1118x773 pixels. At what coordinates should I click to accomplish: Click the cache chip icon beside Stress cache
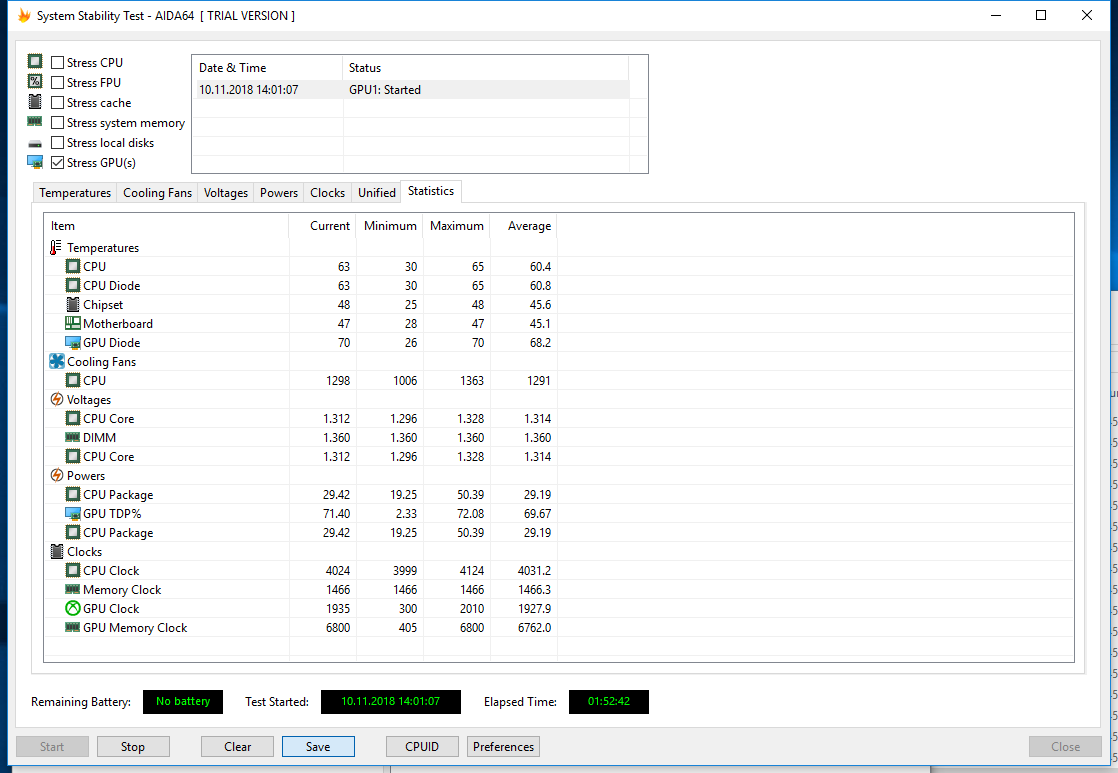[35, 101]
